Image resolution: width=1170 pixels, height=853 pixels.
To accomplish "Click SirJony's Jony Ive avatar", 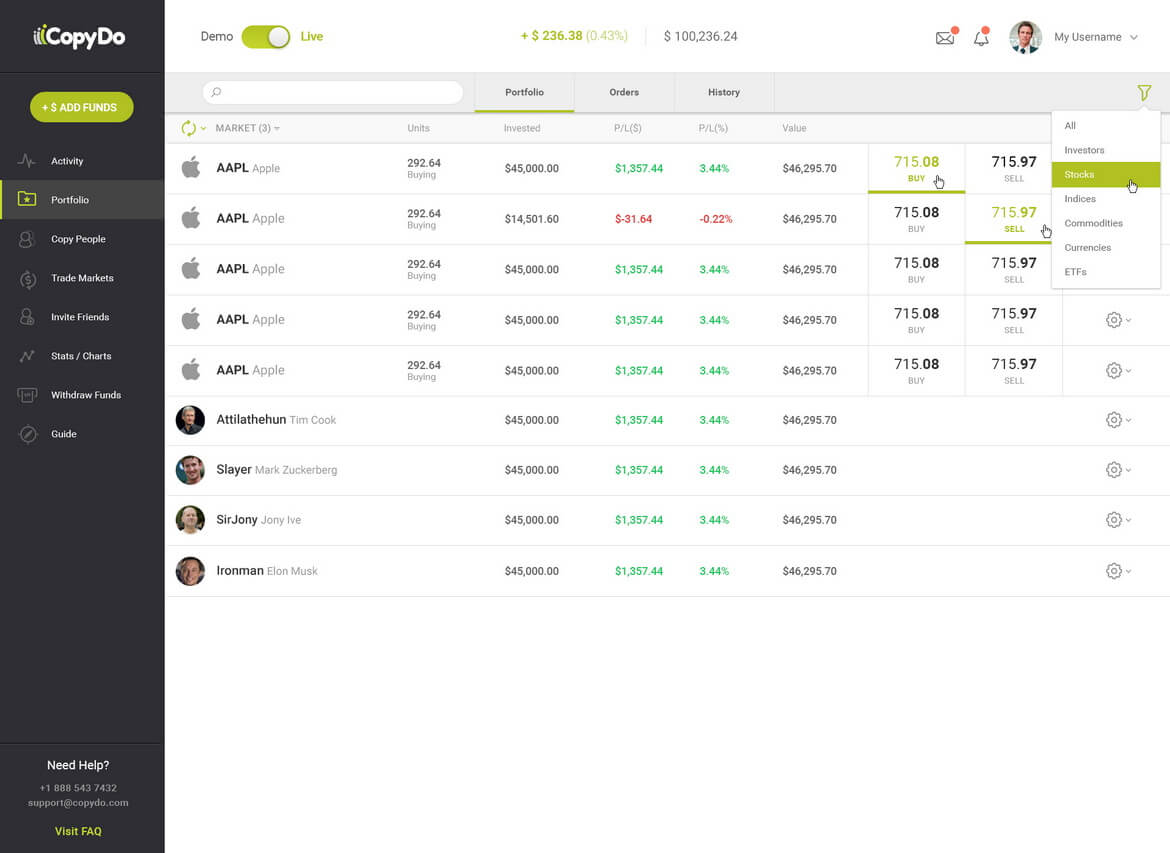I will [x=190, y=520].
